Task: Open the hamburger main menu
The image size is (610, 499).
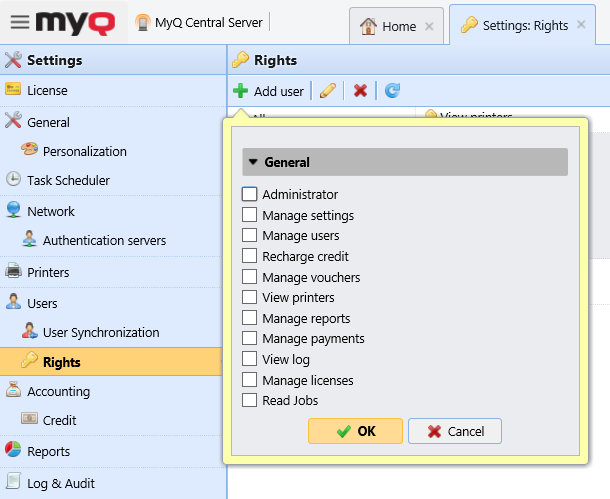Action: point(20,22)
